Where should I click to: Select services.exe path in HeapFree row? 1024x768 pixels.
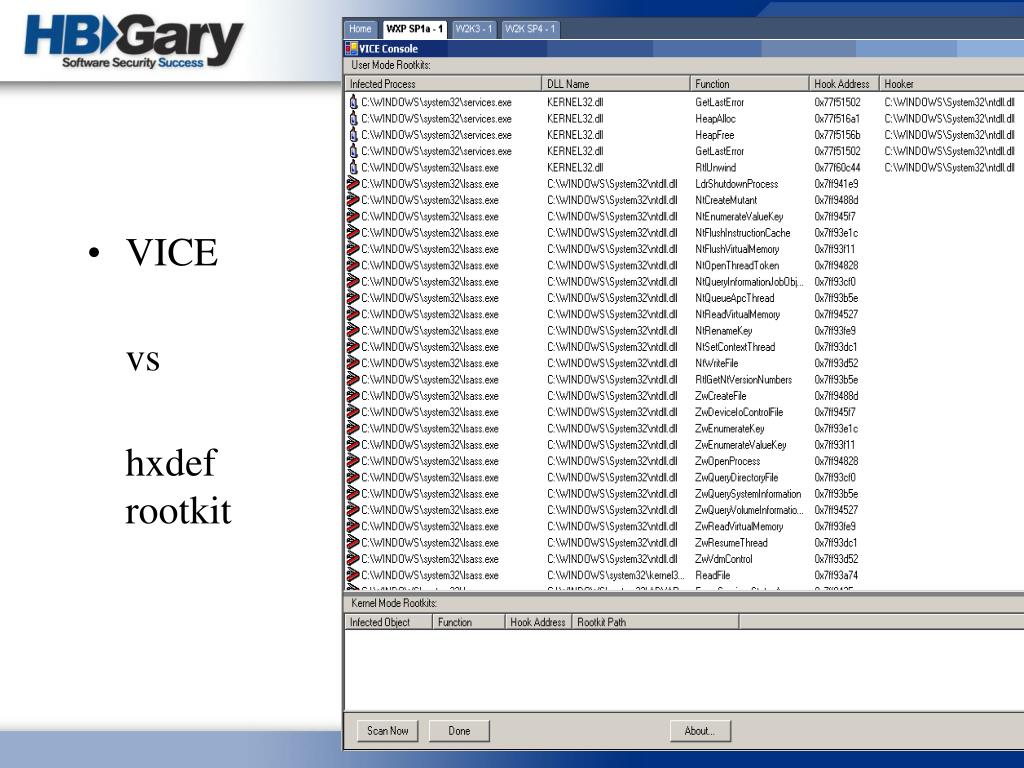click(x=436, y=135)
